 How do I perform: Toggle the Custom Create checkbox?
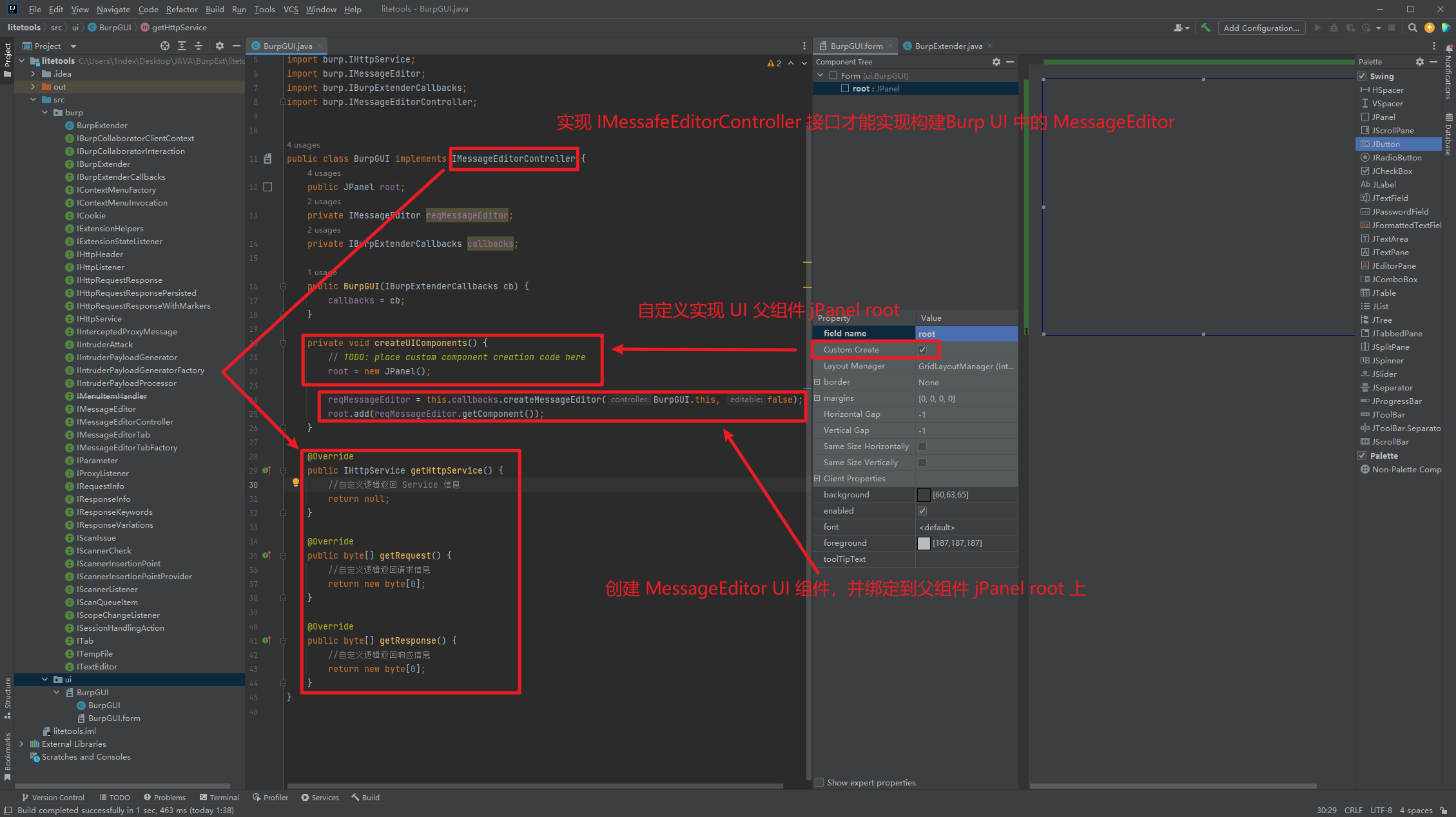click(922, 350)
